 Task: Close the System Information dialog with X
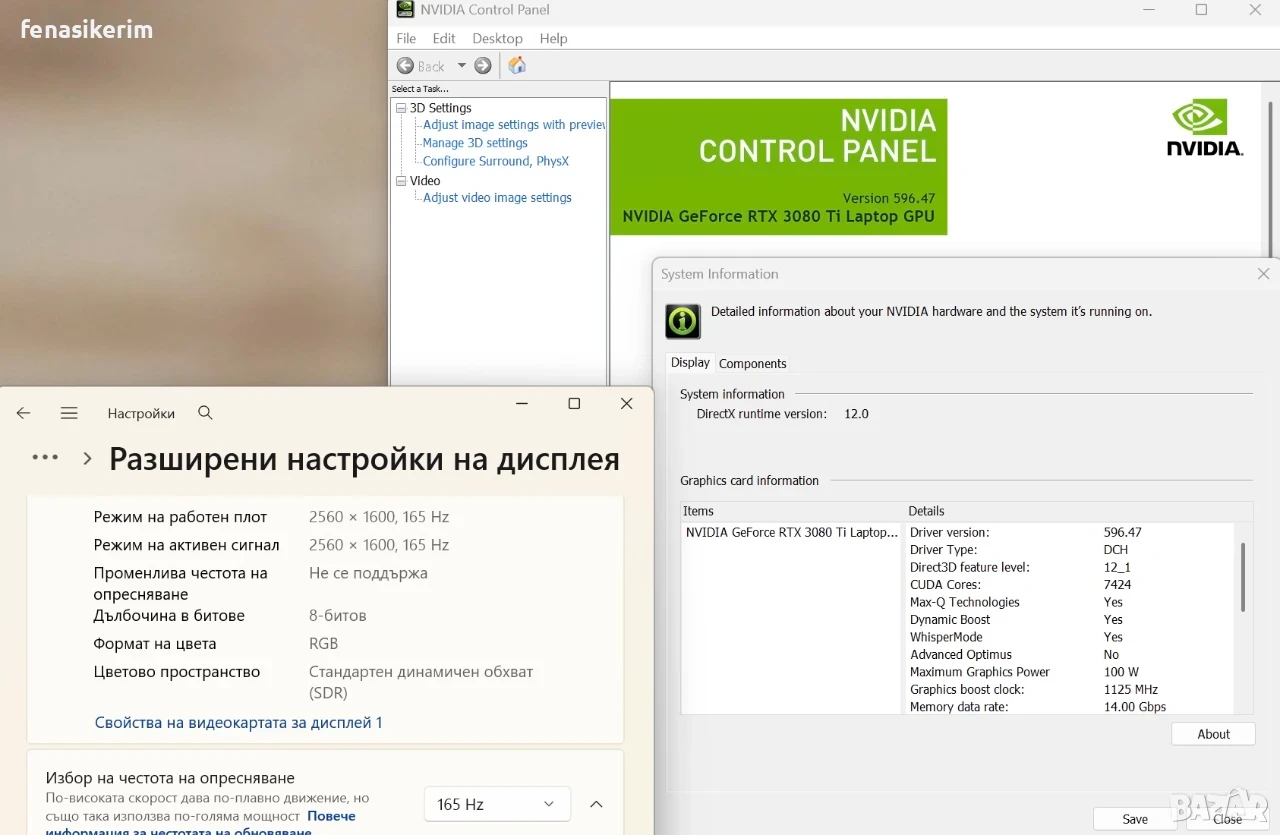pyautogui.click(x=1263, y=274)
